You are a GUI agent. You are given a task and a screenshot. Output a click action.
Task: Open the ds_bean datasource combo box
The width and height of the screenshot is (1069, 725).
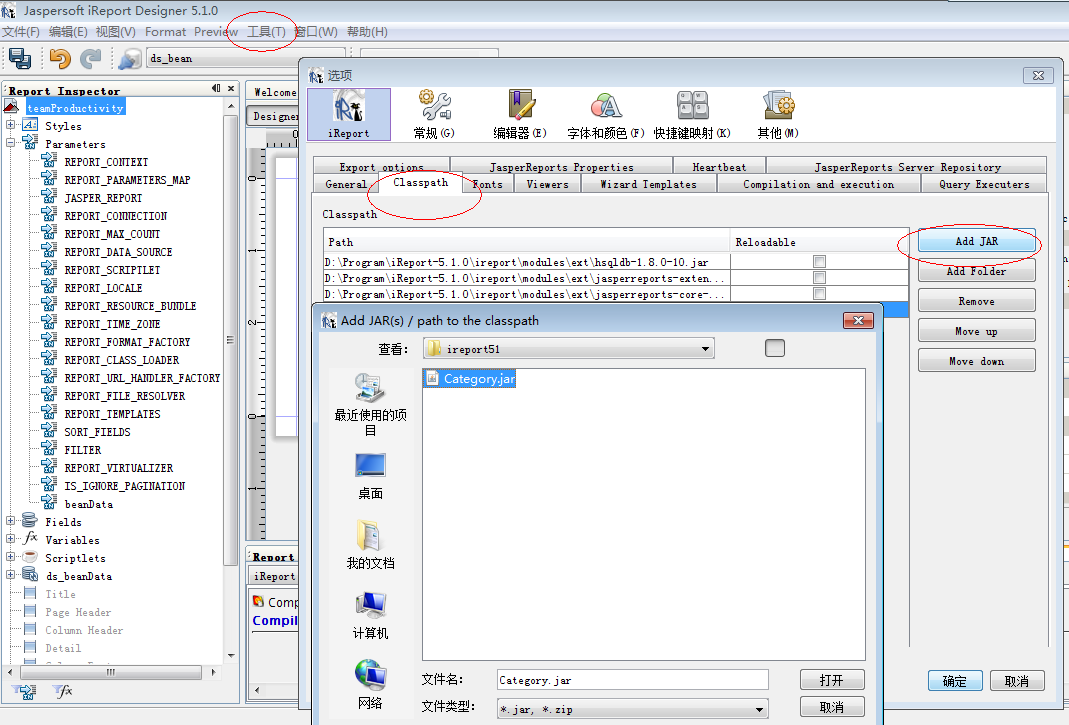(x=245, y=59)
